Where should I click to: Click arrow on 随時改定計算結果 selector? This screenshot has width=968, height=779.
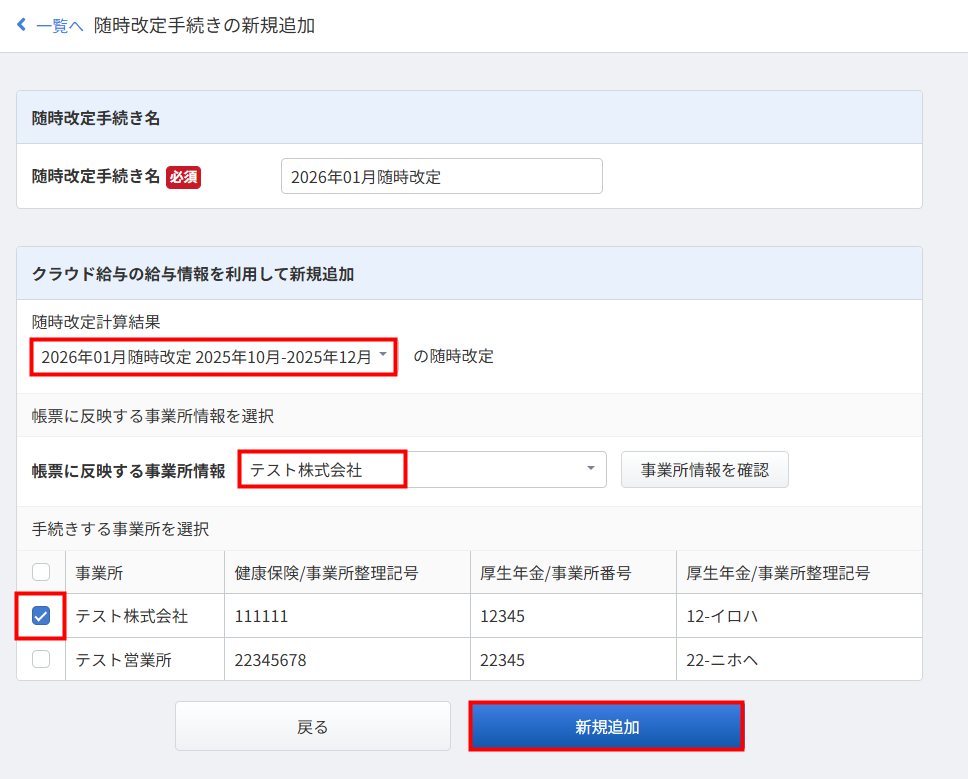383,355
